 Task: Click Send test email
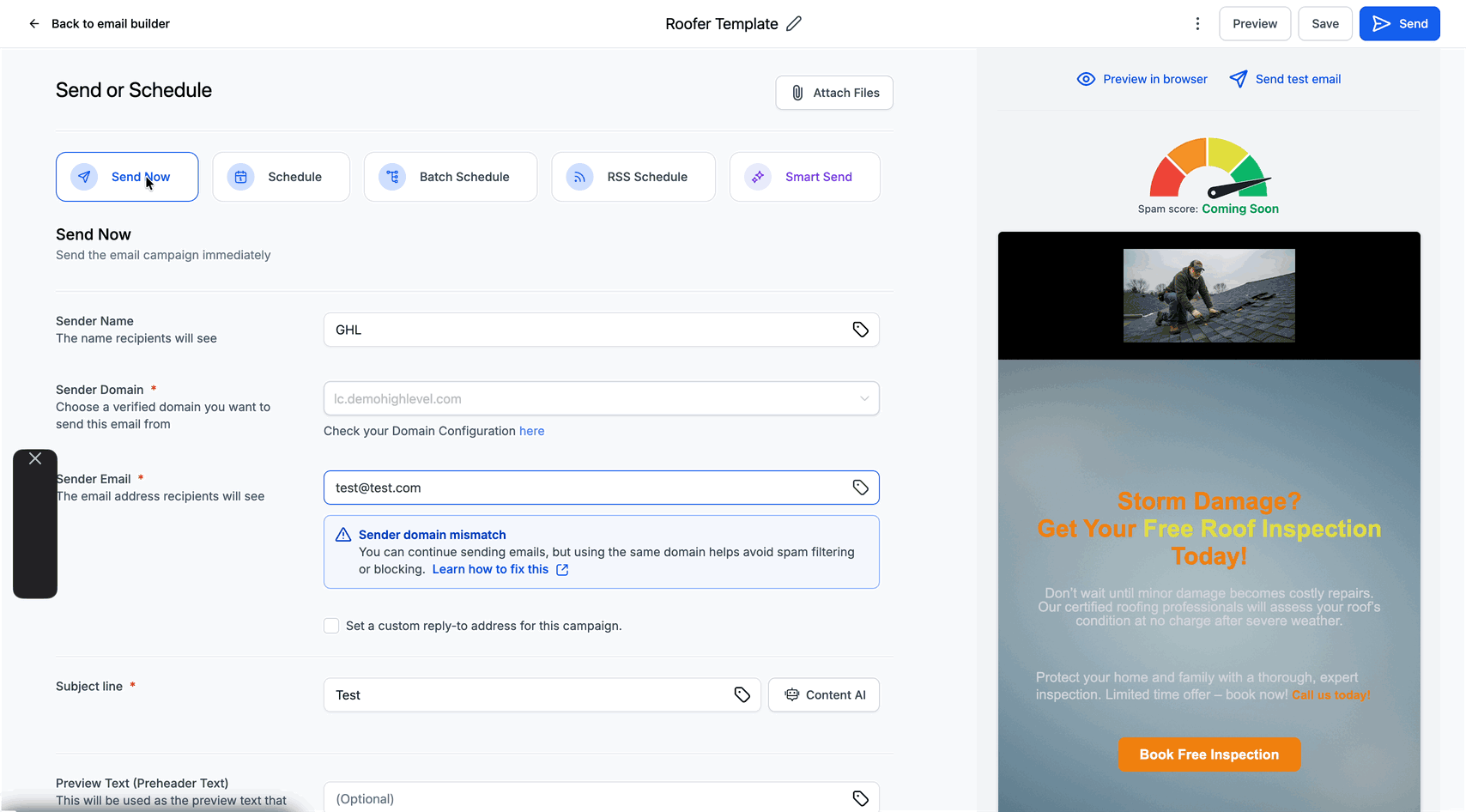coord(1285,79)
